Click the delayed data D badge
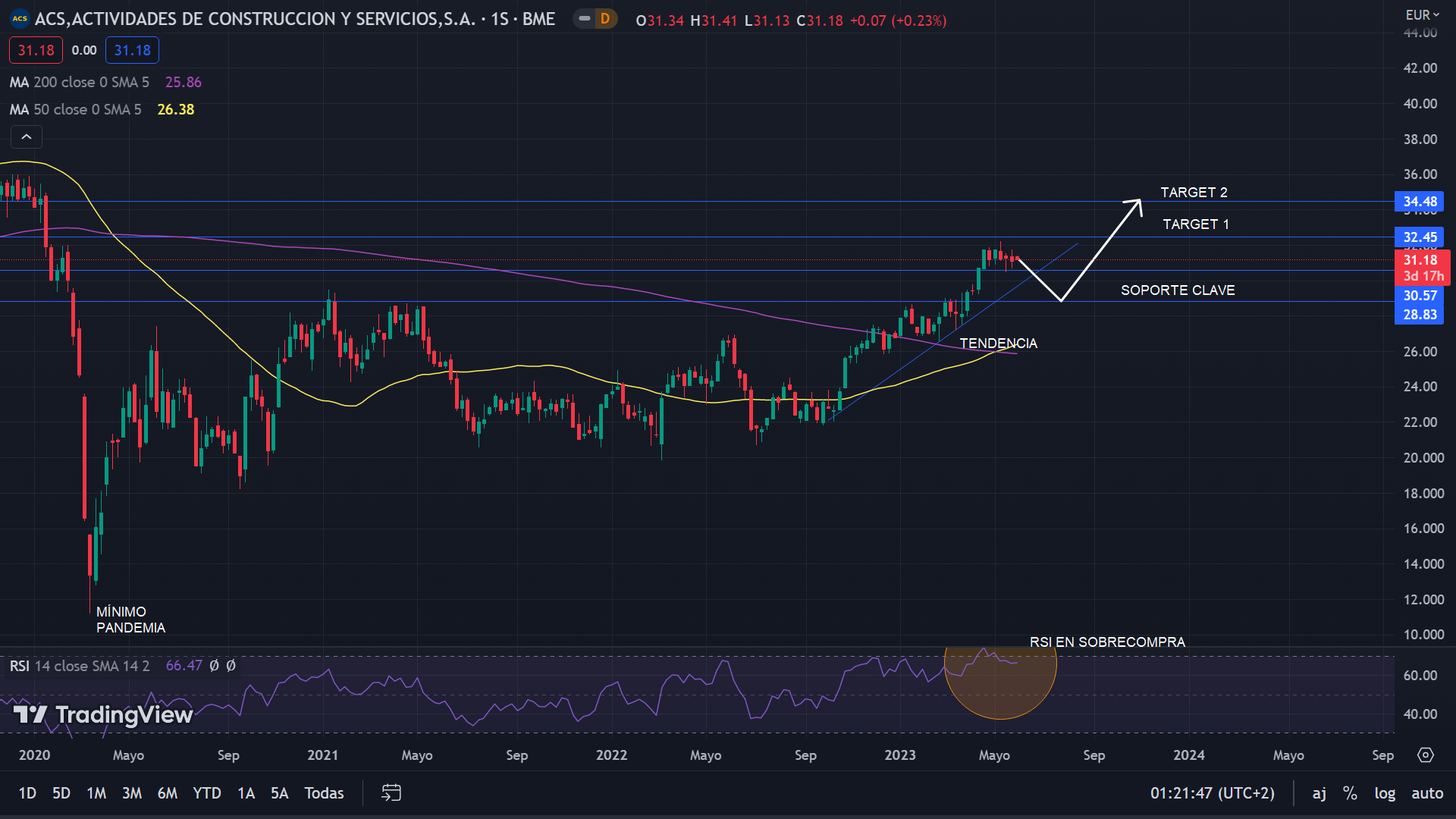 click(604, 19)
